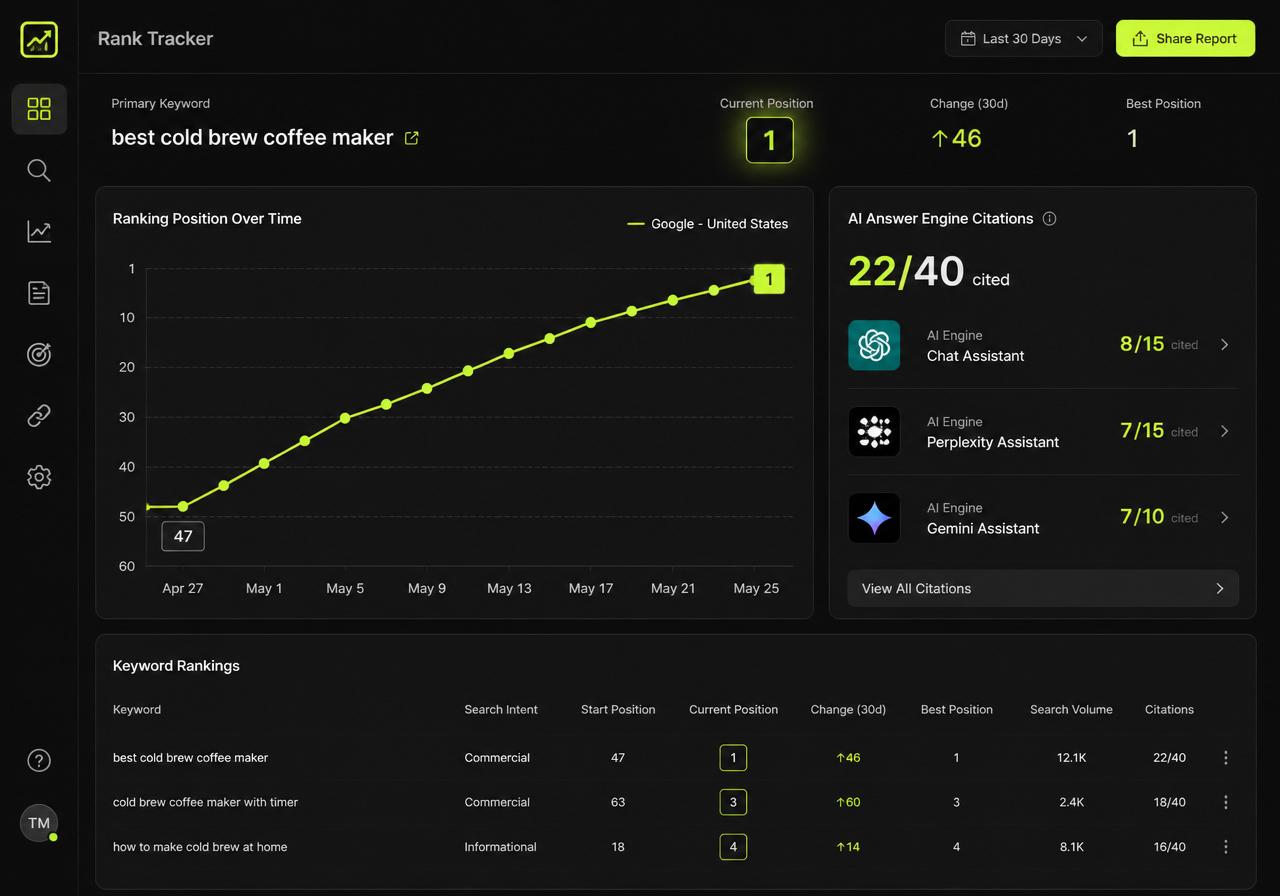Sort by the Citations column header
The width and height of the screenshot is (1280, 896).
click(1169, 709)
